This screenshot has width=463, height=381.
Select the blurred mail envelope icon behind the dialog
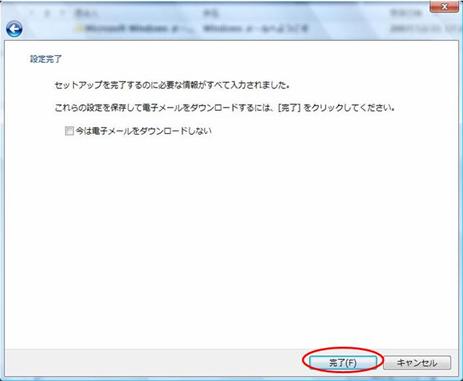click(x=79, y=29)
